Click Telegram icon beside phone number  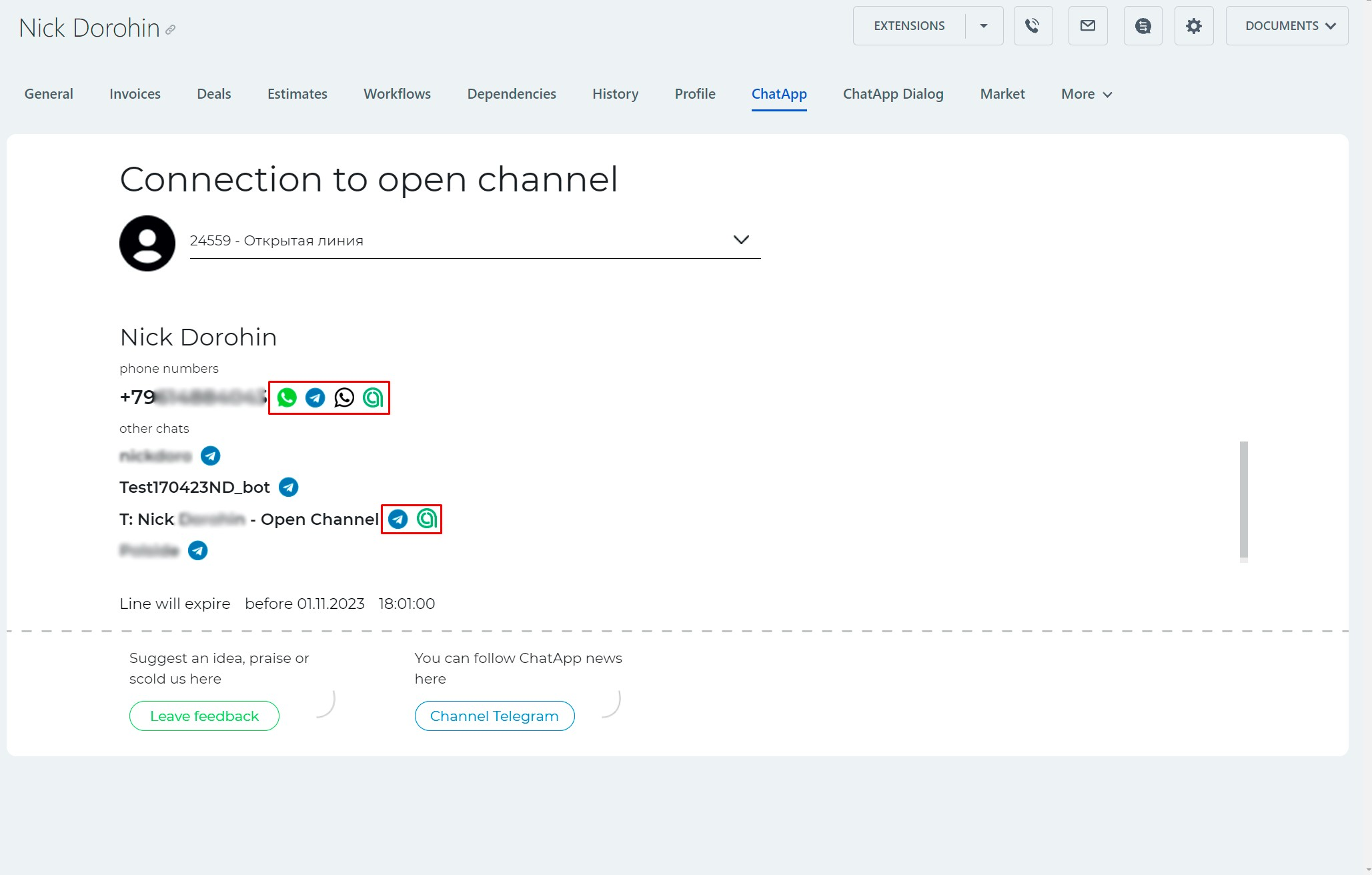tap(315, 397)
